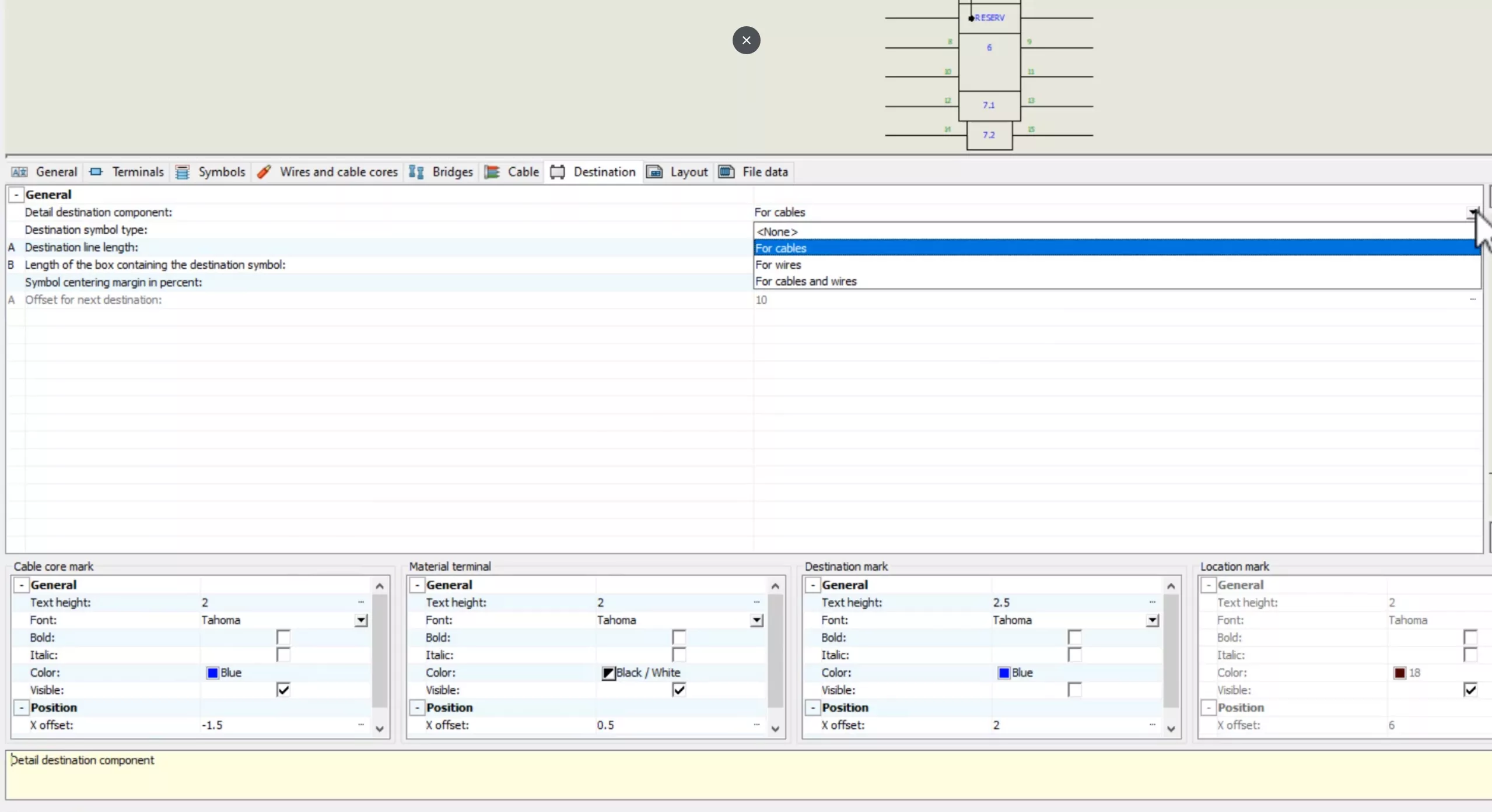The width and height of the screenshot is (1492, 812).
Task: Collapse Cable core mark General group
Action: point(22,585)
